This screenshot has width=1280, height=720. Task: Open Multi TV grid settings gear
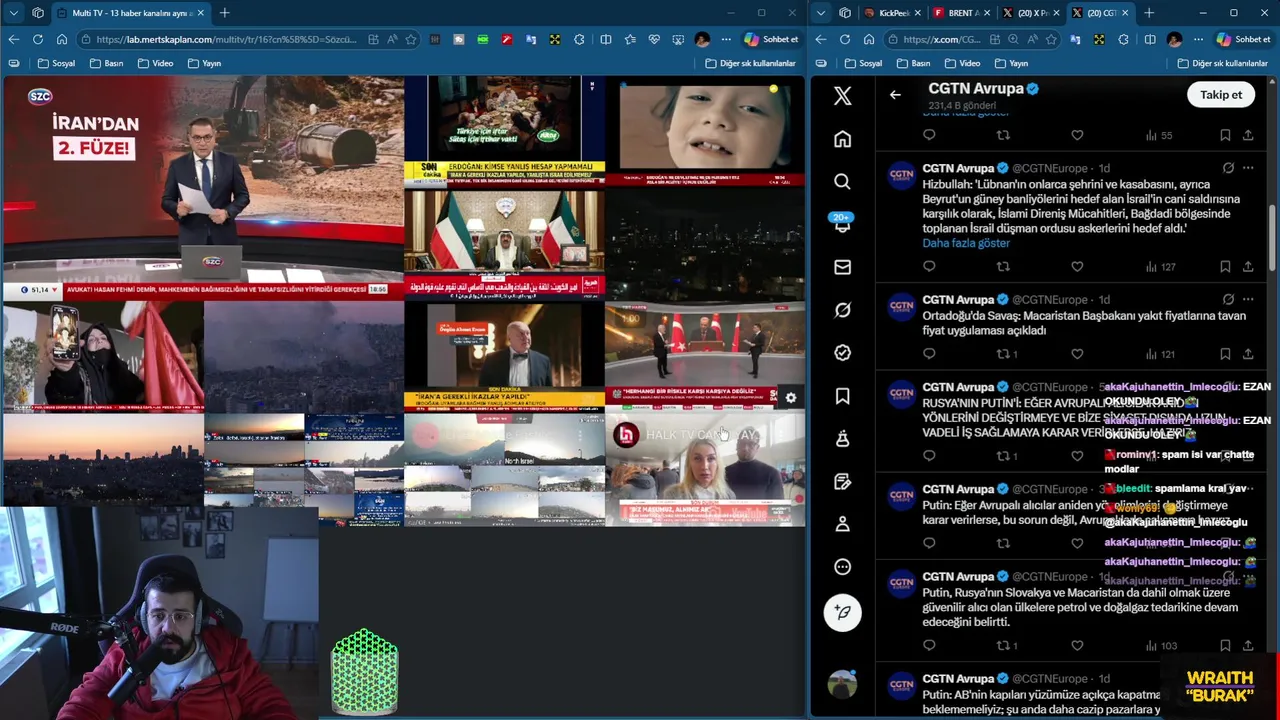pos(790,398)
